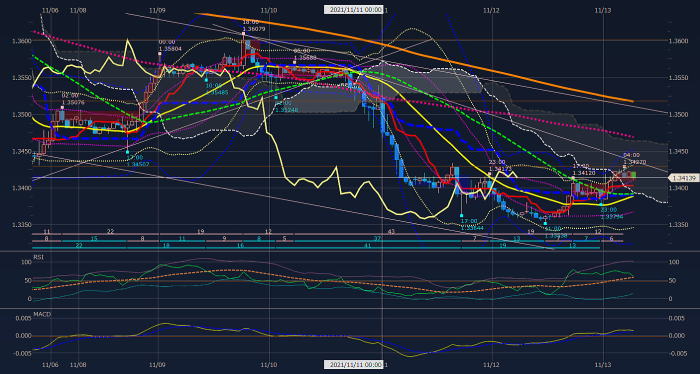The image size is (700, 374).
Task: Pick the 11/08 date on the bottom time axis
Action: tap(78, 364)
